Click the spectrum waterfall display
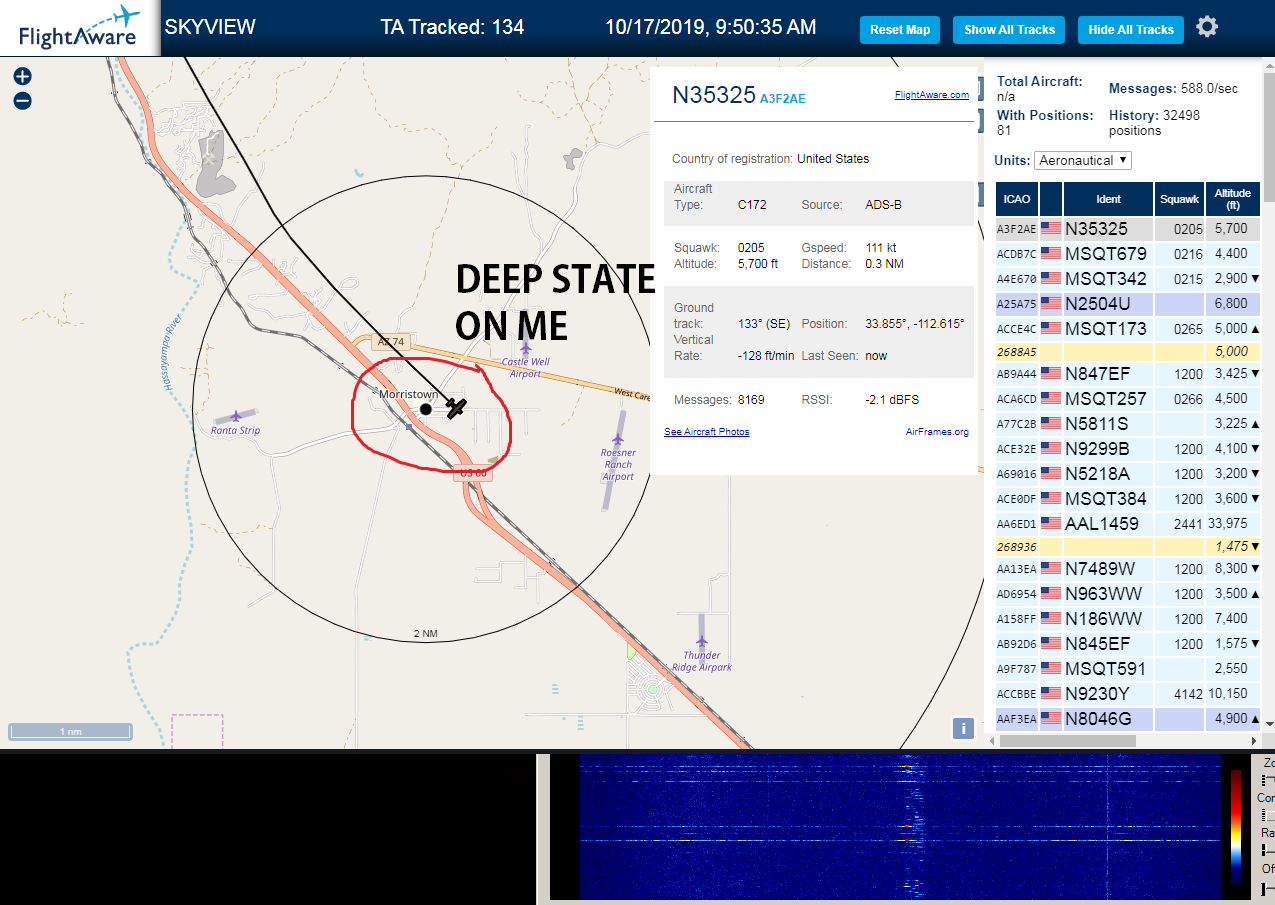The image size is (1275, 905). pyautogui.click(x=900, y=826)
